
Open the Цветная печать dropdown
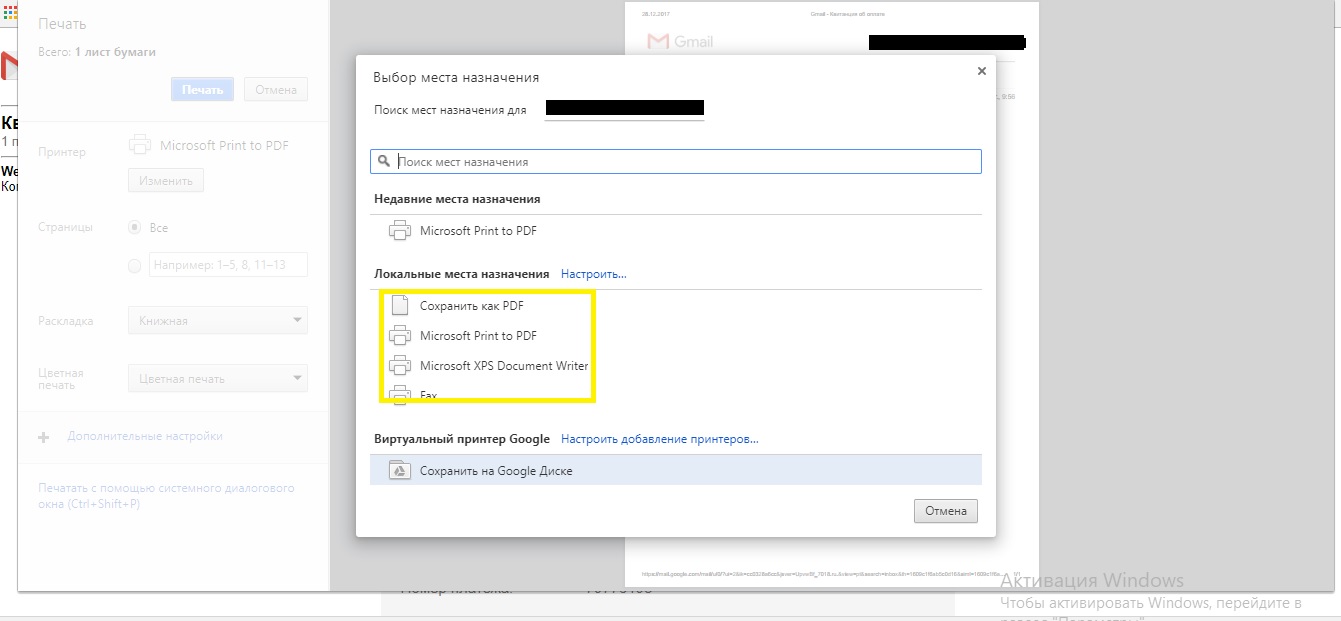218,379
